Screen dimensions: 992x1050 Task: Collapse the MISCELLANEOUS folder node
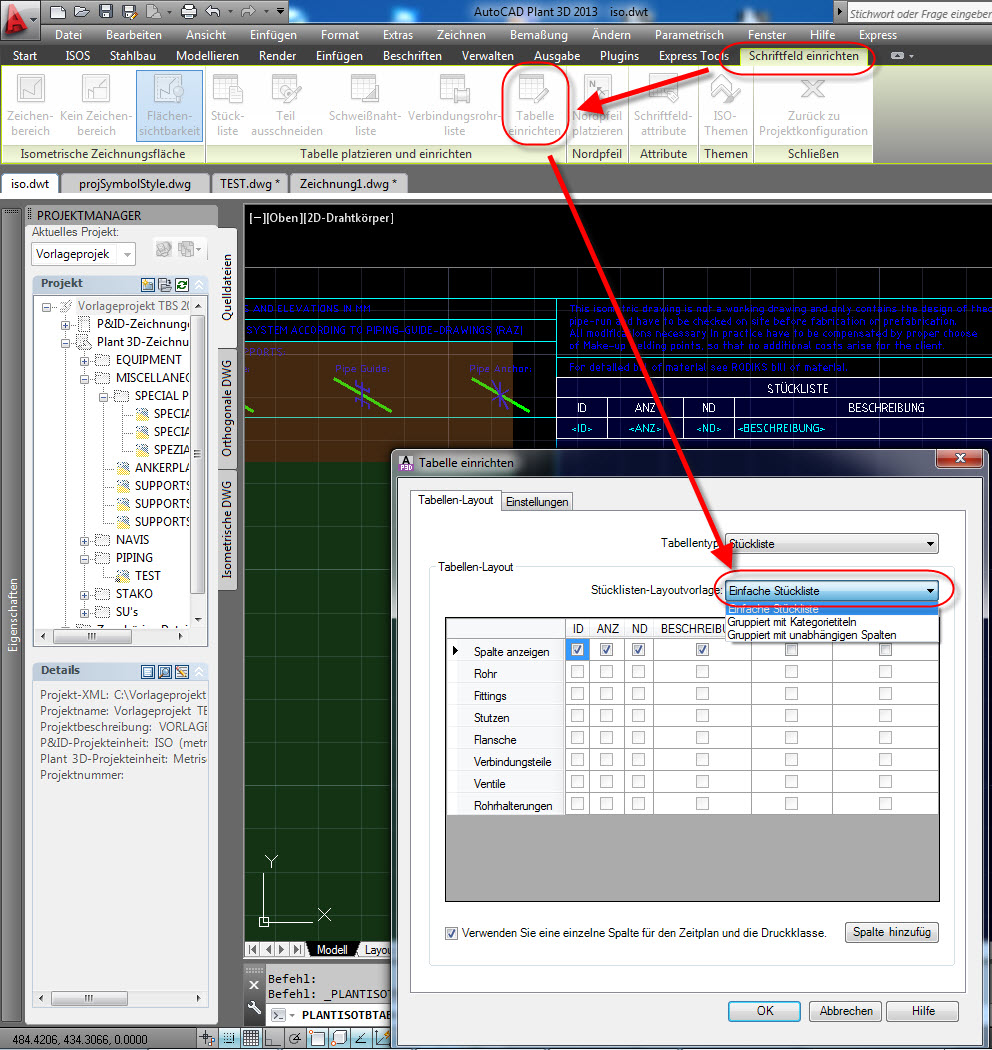(x=84, y=379)
